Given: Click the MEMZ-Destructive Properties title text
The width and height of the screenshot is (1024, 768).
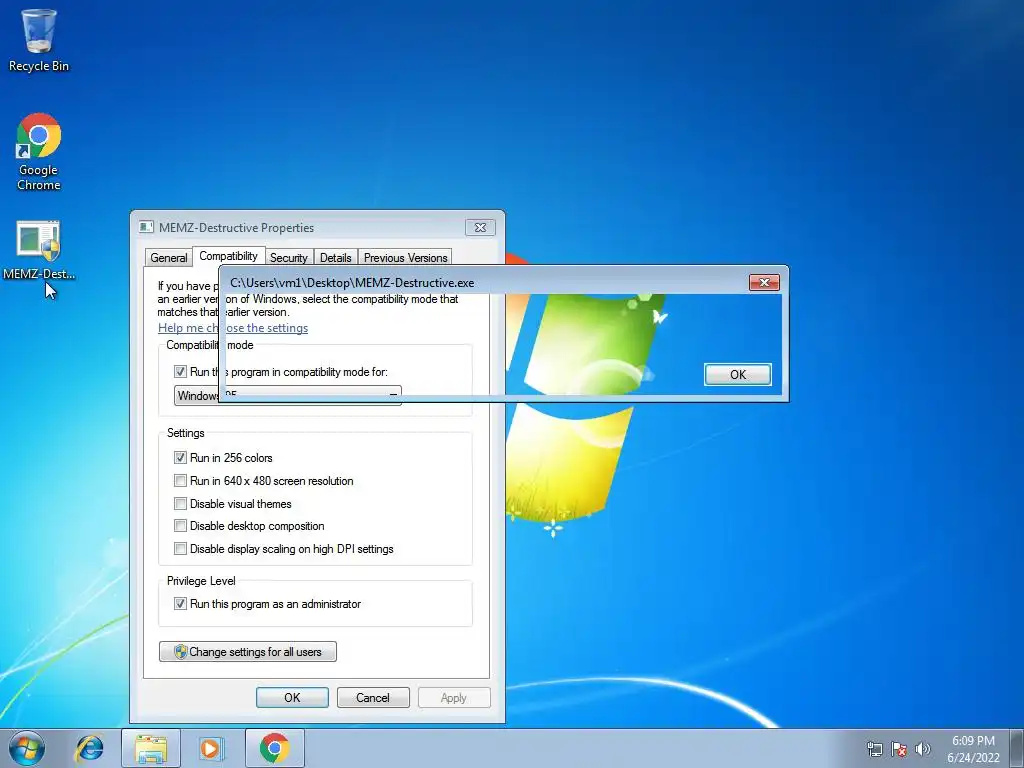Looking at the screenshot, I should point(236,227).
